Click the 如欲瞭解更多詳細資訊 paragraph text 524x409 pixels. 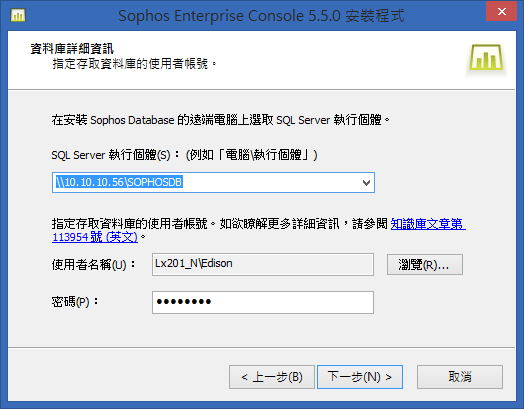point(279,224)
